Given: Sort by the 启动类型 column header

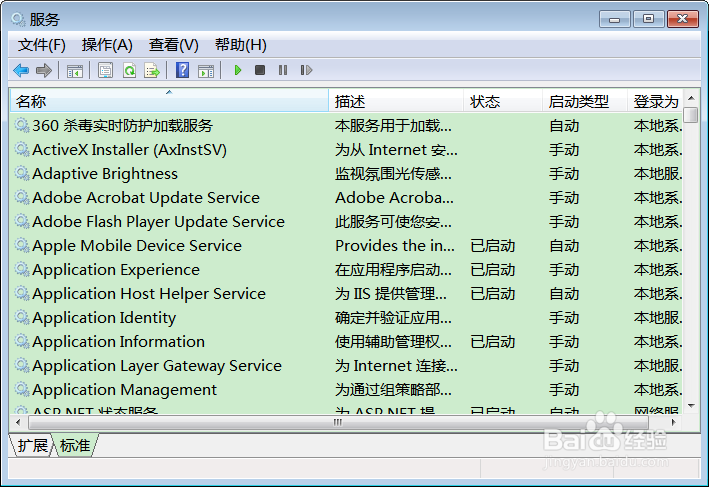Looking at the screenshot, I should coord(585,100).
